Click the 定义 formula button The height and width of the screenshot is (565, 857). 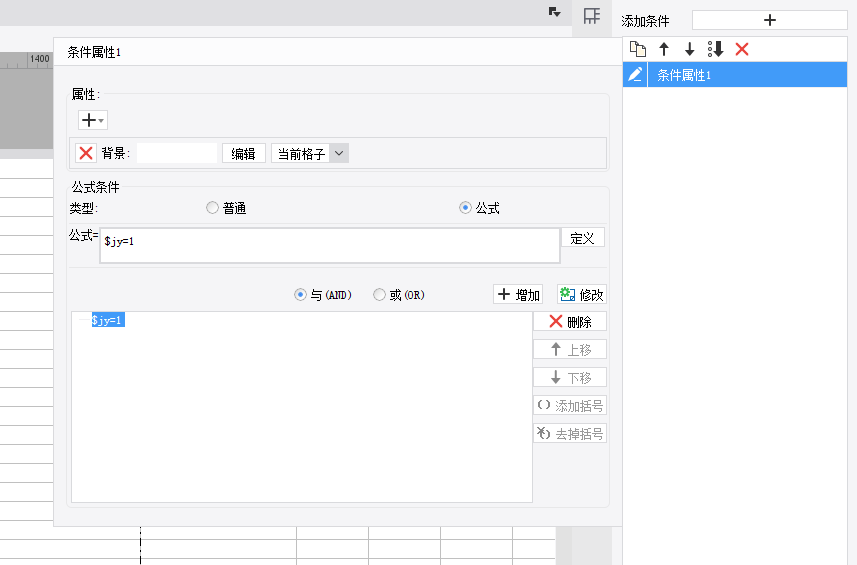[582, 238]
